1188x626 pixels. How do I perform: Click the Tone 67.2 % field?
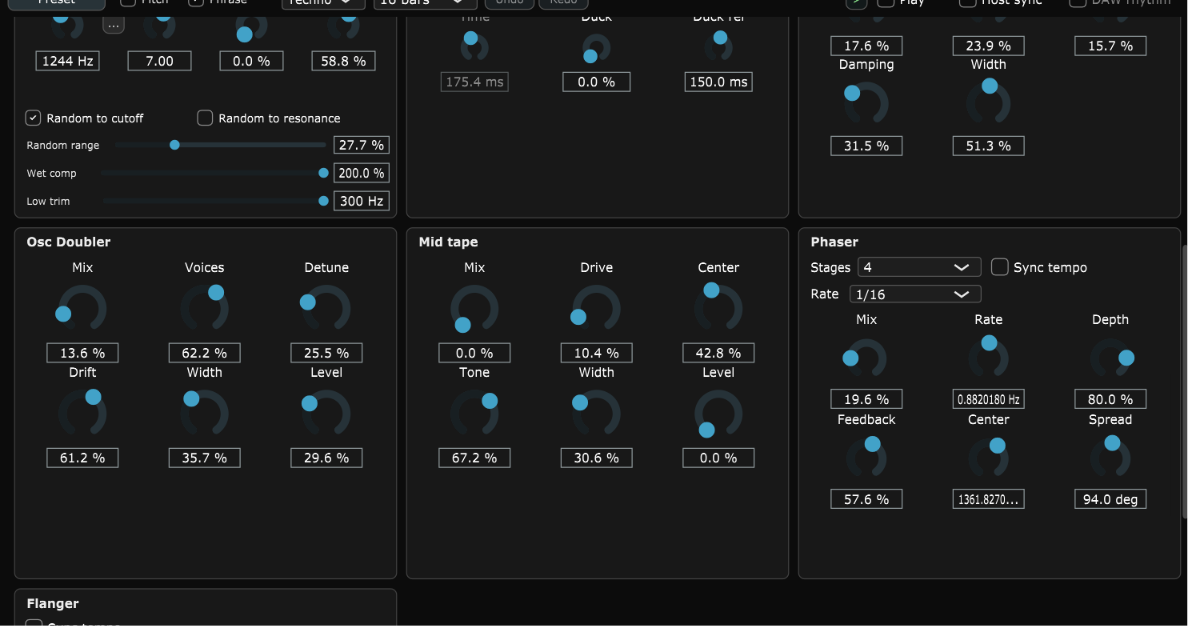(474, 458)
